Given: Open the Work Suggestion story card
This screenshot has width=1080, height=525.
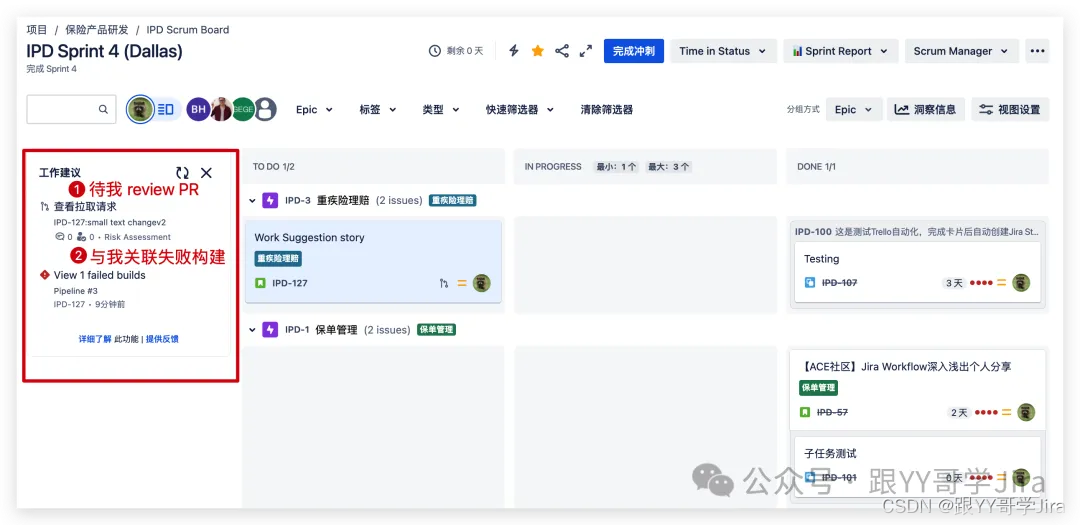Looking at the screenshot, I should [x=373, y=261].
